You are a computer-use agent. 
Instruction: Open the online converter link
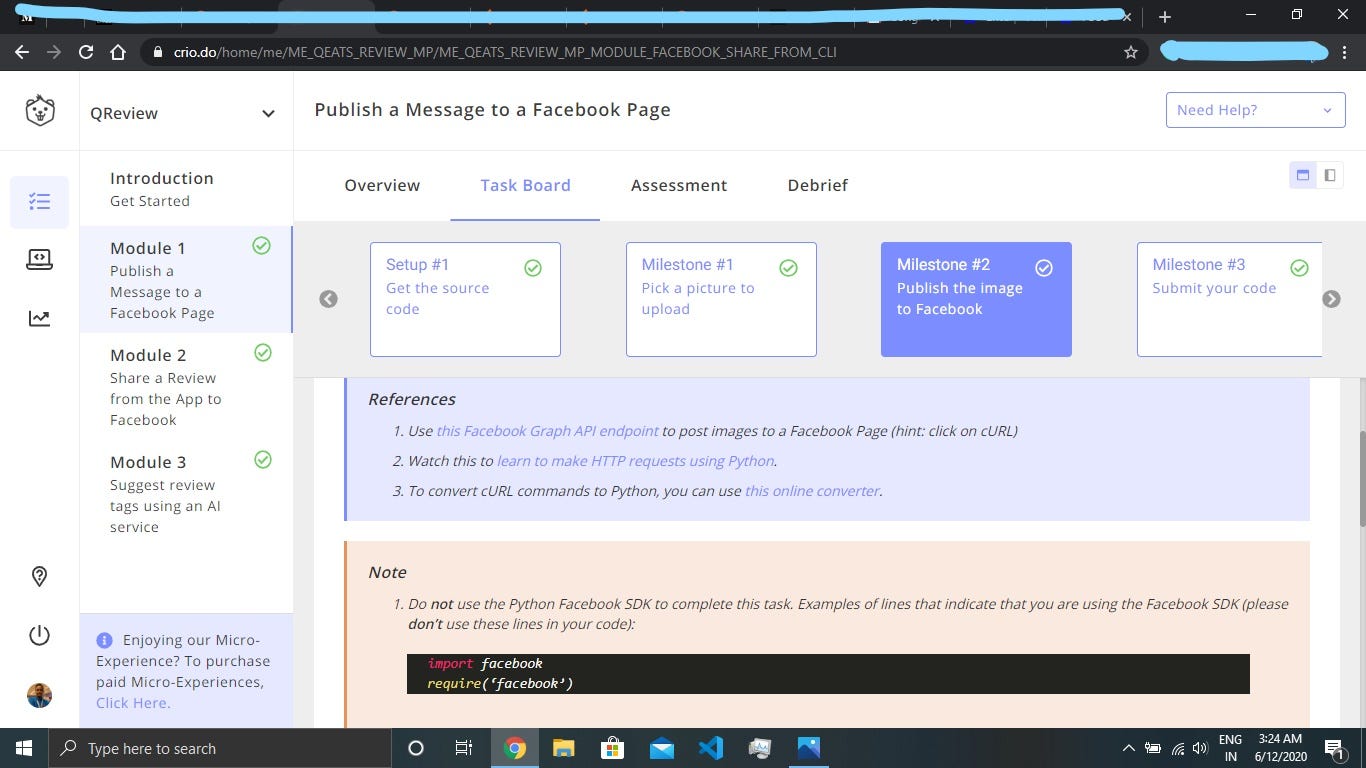[812, 491]
